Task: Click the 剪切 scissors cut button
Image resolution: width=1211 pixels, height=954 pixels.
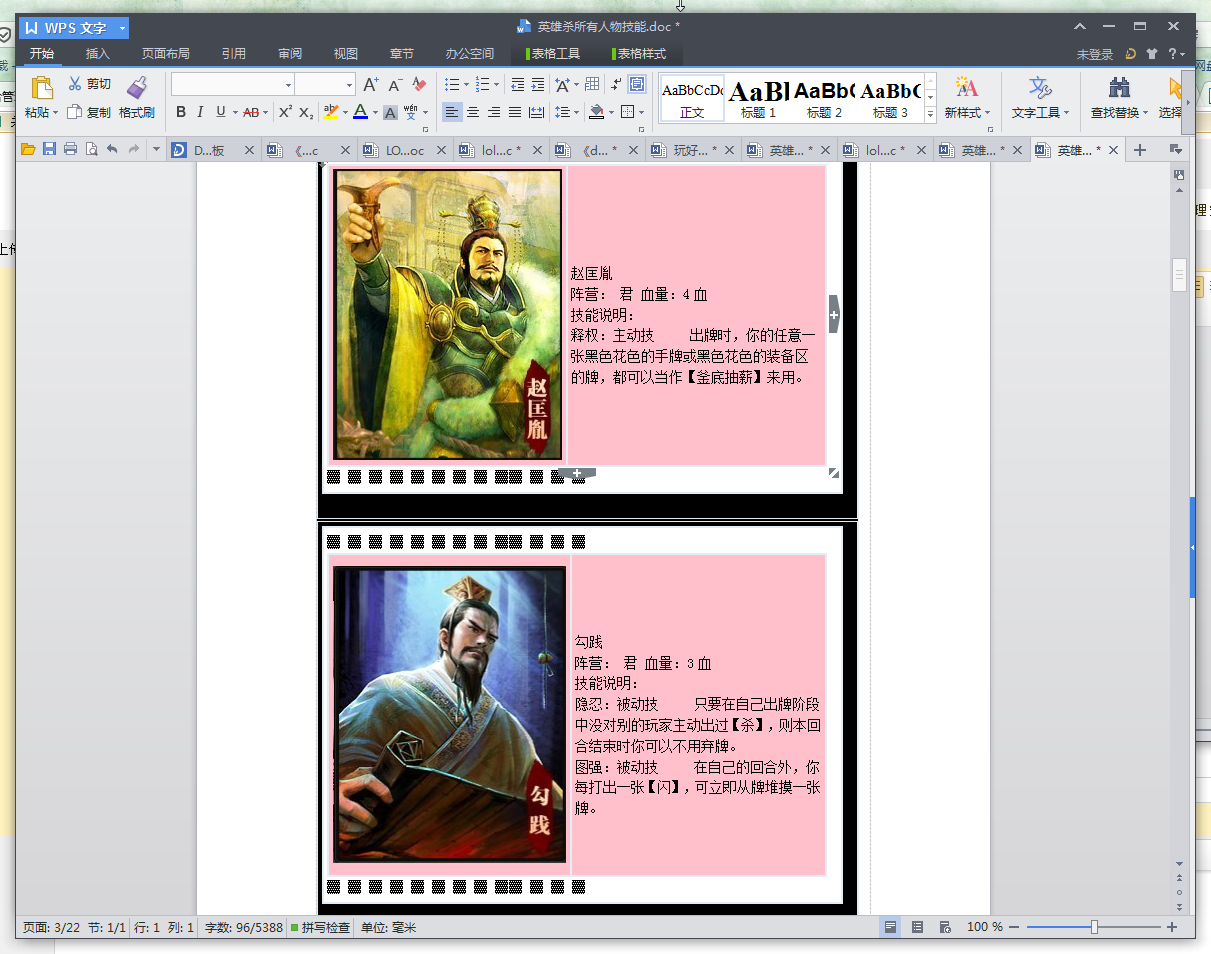Action: pyautogui.click(x=90, y=84)
